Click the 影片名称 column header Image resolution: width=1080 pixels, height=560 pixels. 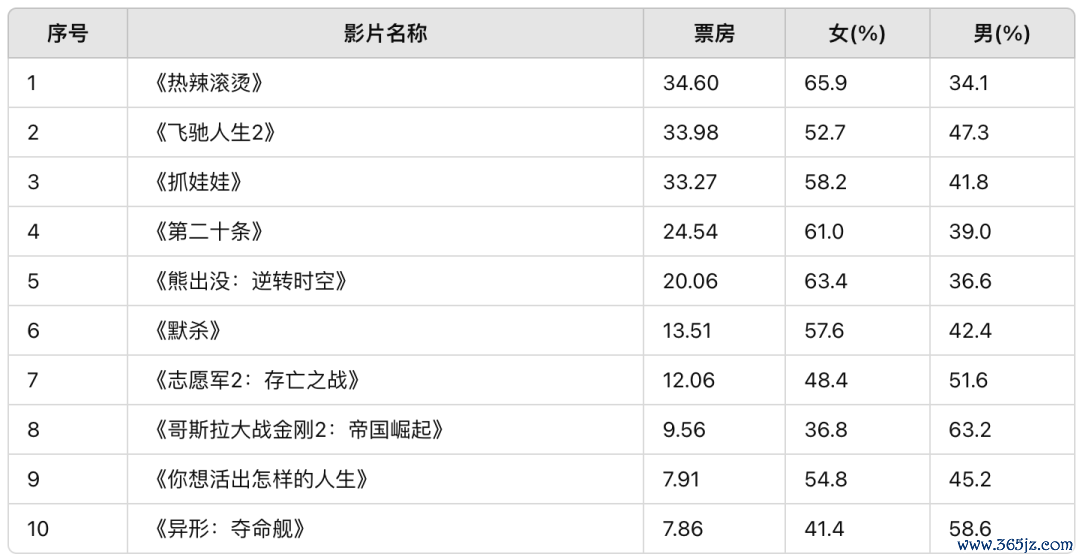pyautogui.click(x=385, y=33)
